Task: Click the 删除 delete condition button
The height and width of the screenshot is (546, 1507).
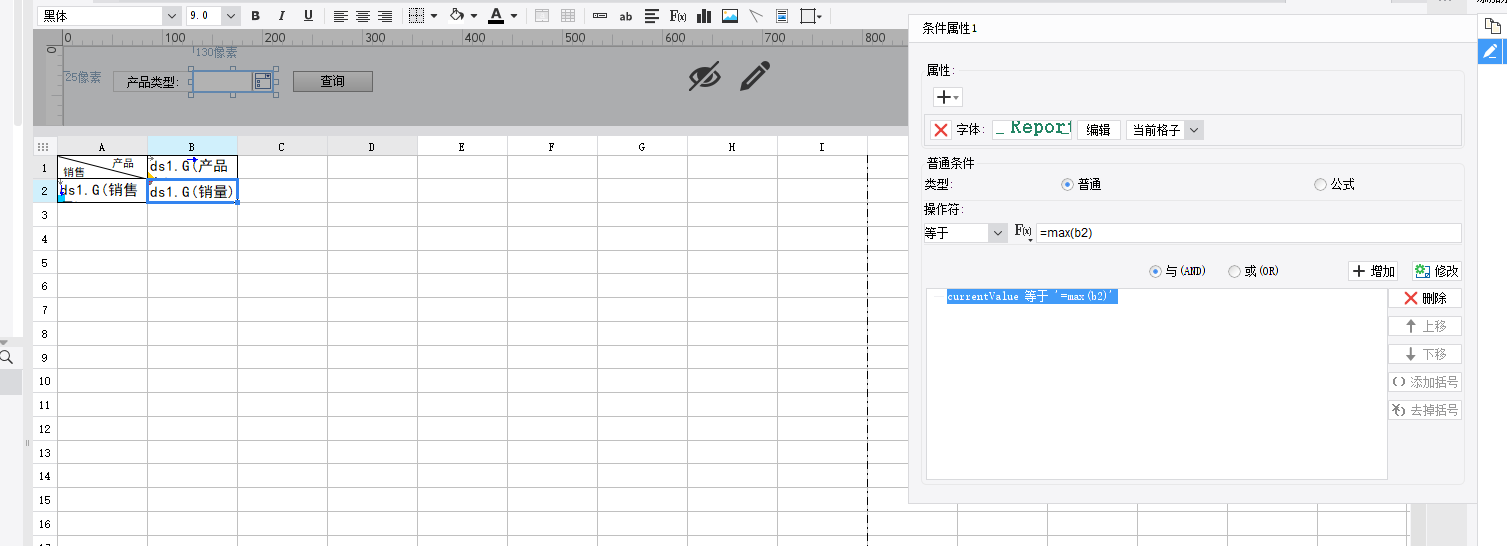Action: click(1425, 298)
